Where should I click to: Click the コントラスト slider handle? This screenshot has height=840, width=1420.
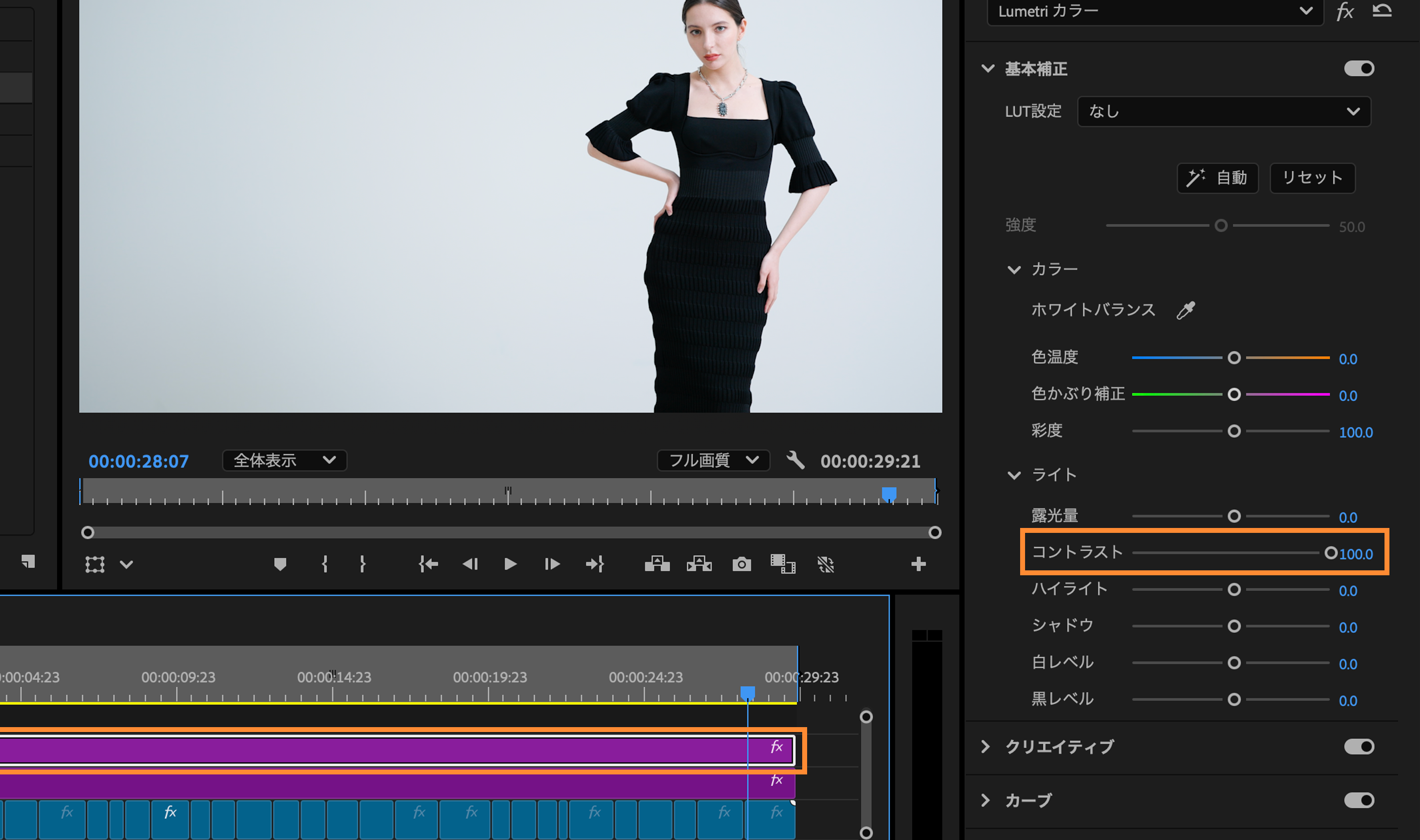[1331, 553]
